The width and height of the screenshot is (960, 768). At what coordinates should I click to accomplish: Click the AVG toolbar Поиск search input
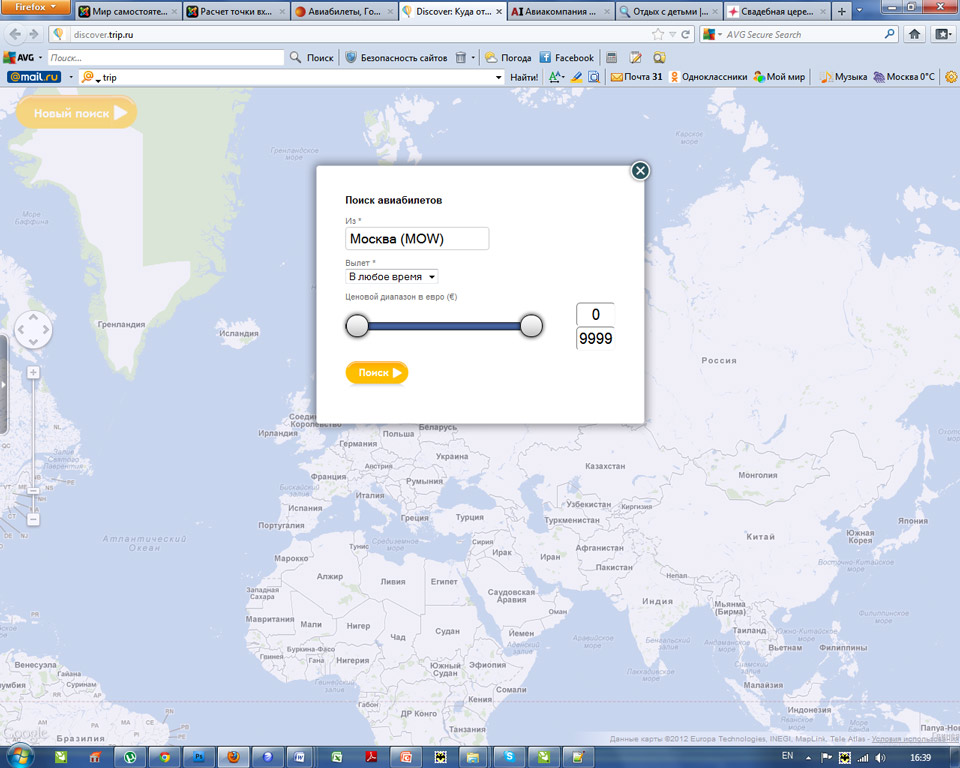(165, 58)
